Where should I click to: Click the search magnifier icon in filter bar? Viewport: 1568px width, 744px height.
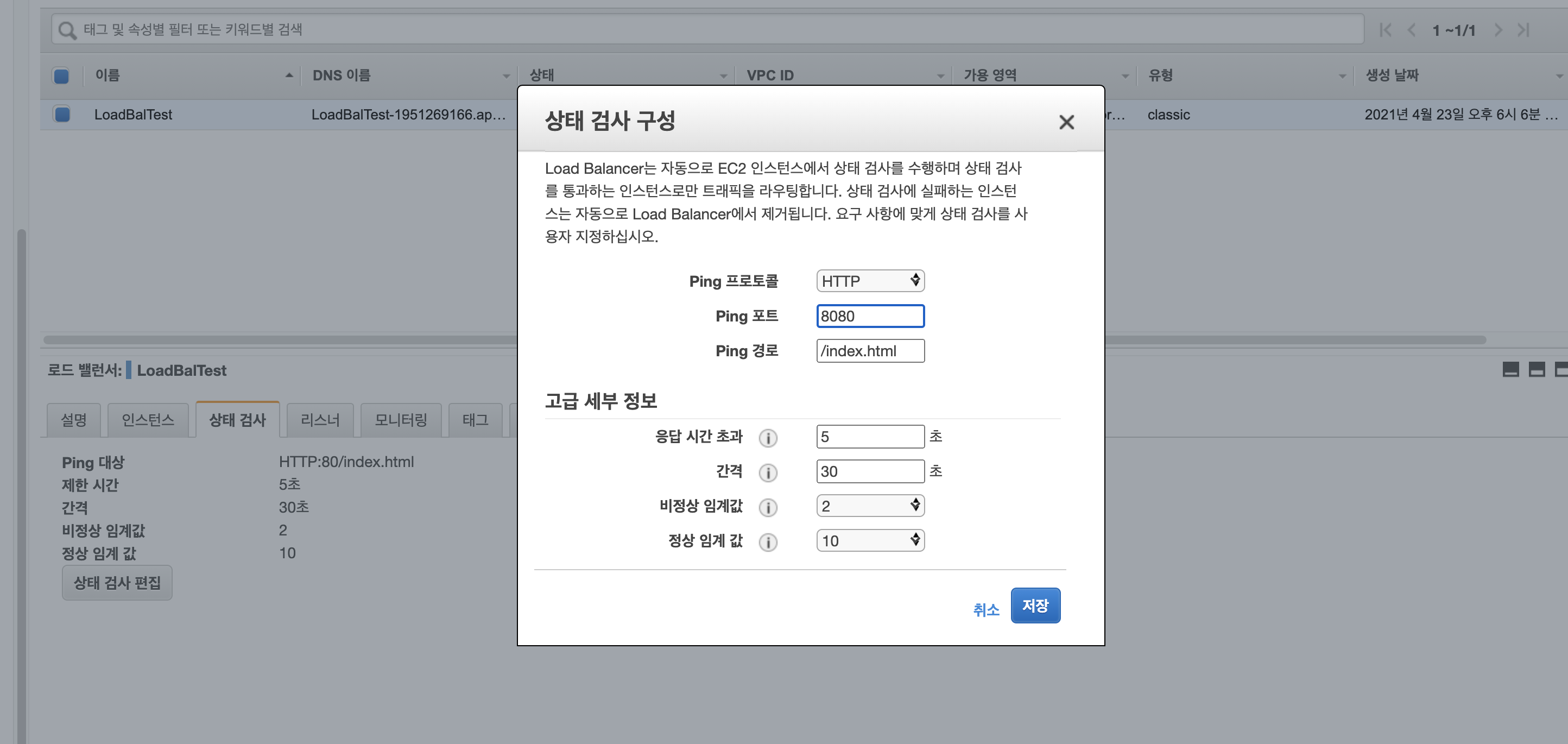pos(67,30)
